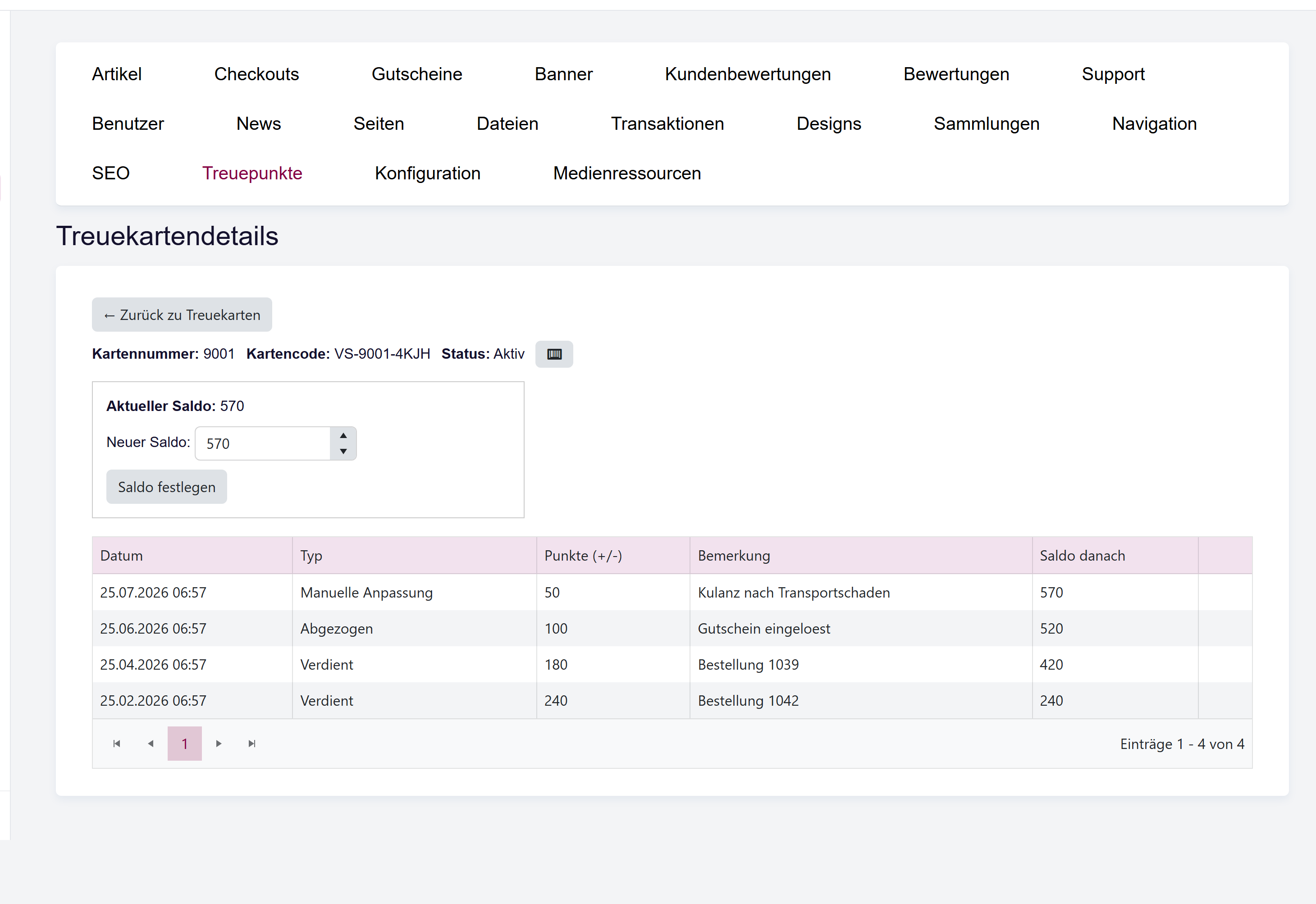Sort by Saldo danach column header

[1115, 556]
